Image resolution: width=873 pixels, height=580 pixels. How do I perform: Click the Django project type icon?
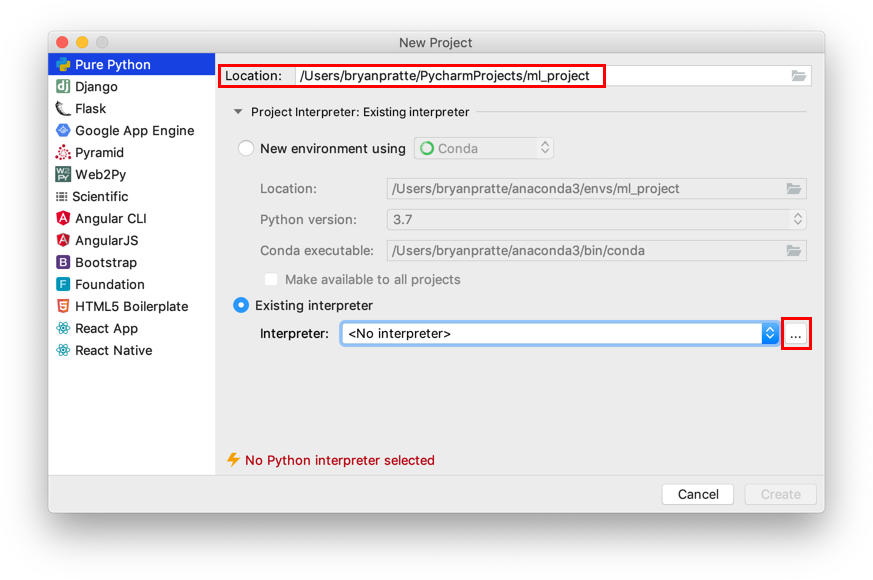tap(63, 87)
